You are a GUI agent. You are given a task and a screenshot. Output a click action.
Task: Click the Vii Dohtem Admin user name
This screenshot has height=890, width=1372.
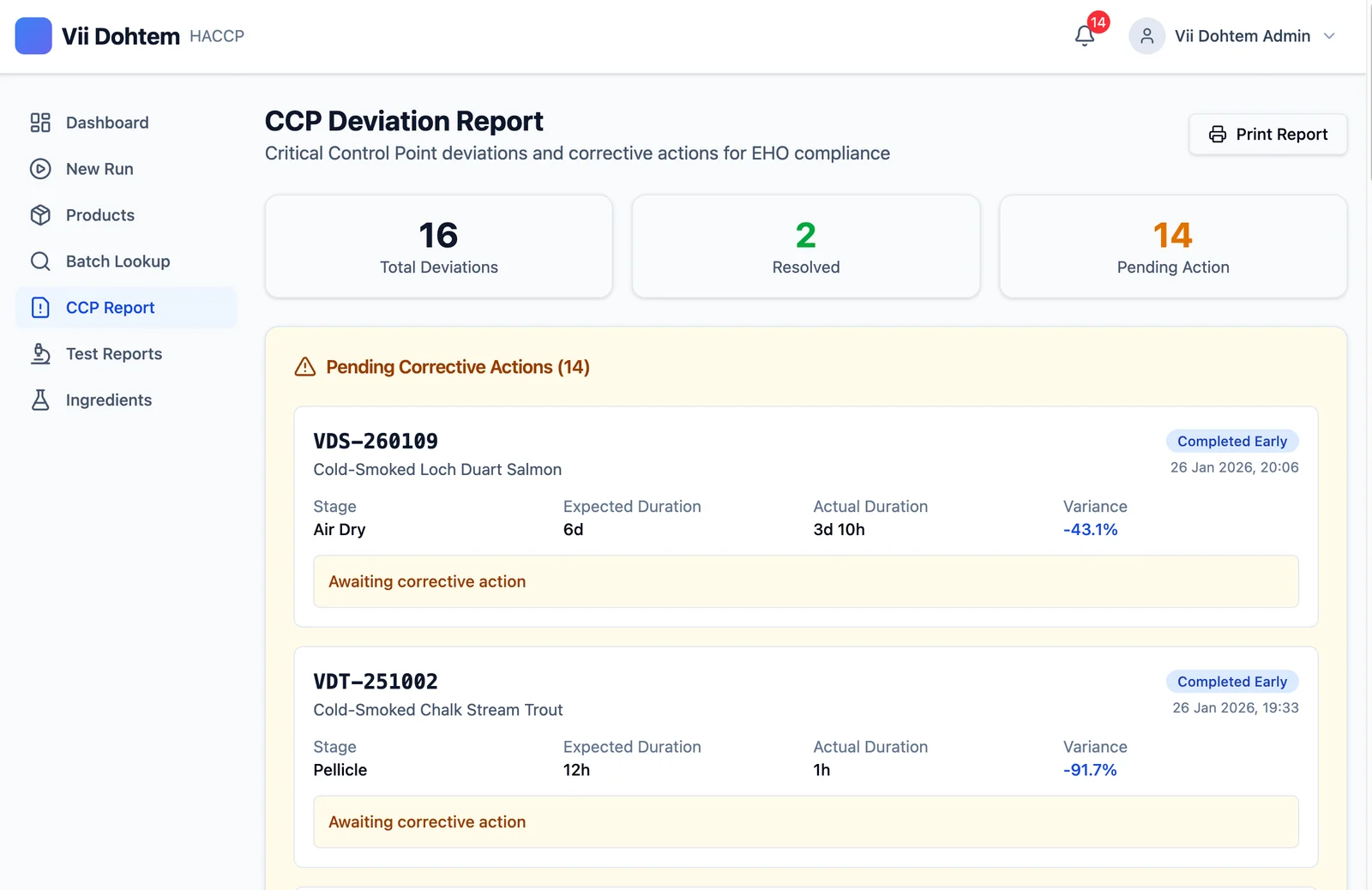tap(1243, 36)
